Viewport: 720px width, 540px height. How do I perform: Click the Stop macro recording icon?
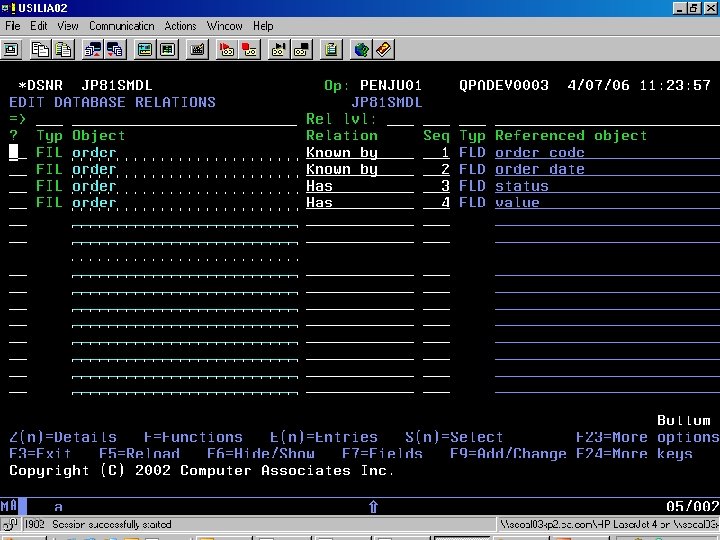point(249,50)
